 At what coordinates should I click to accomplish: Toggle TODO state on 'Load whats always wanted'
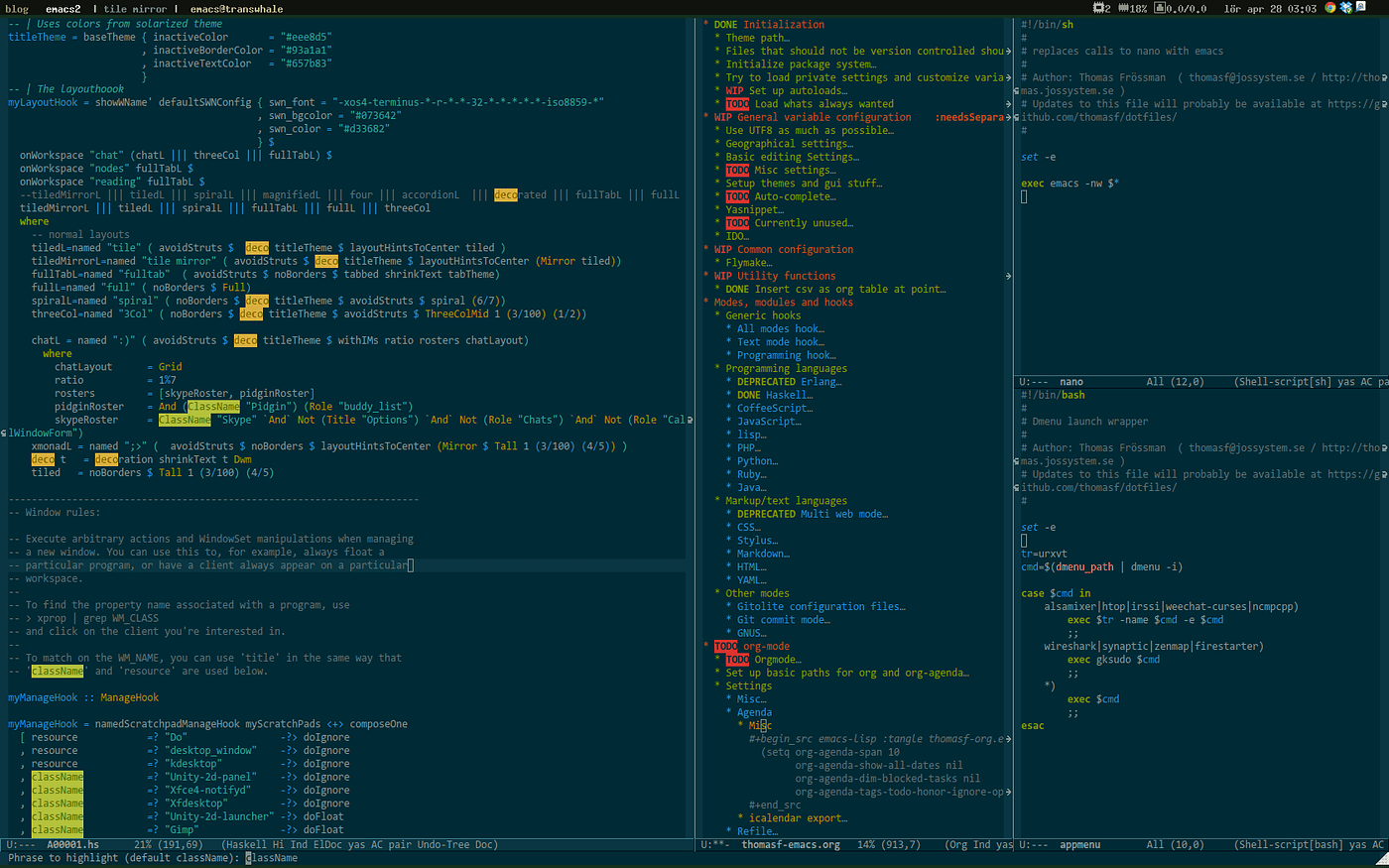point(738,103)
